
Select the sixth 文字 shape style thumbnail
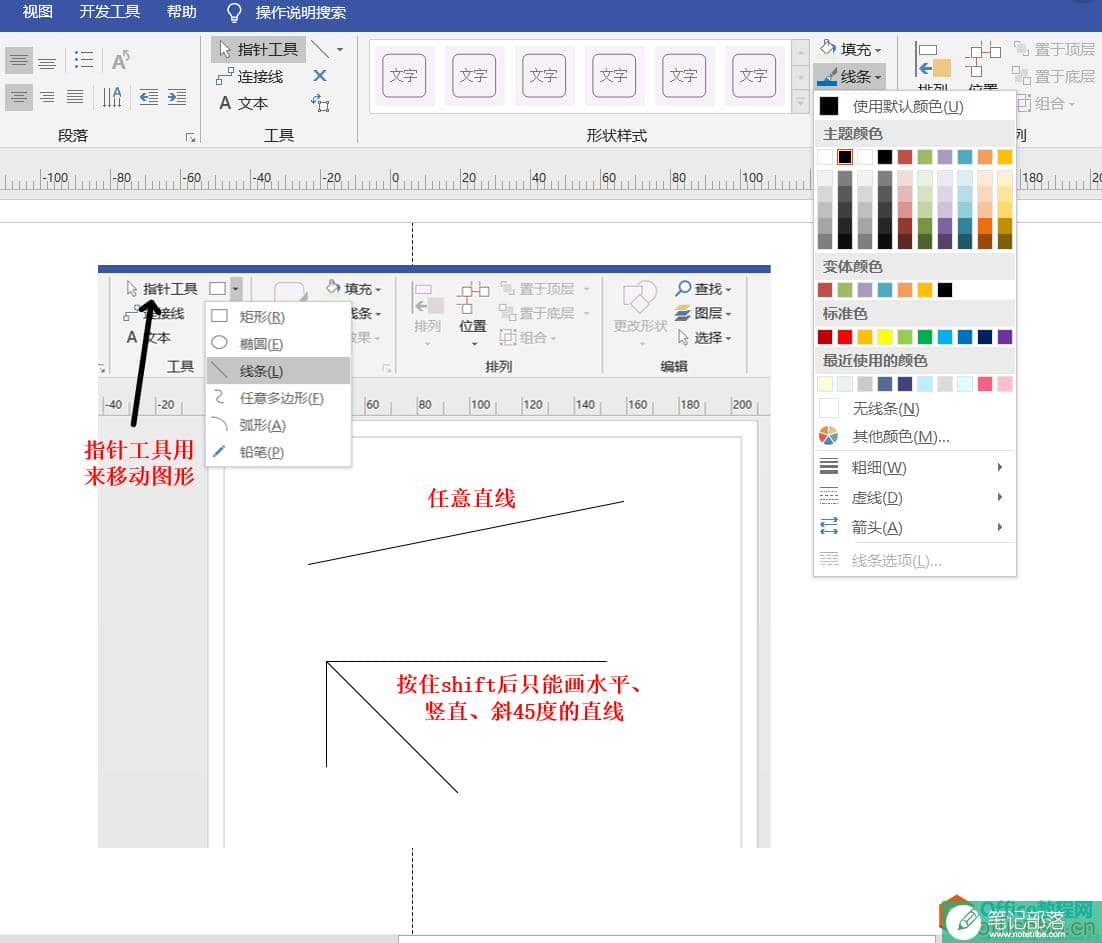click(753, 75)
